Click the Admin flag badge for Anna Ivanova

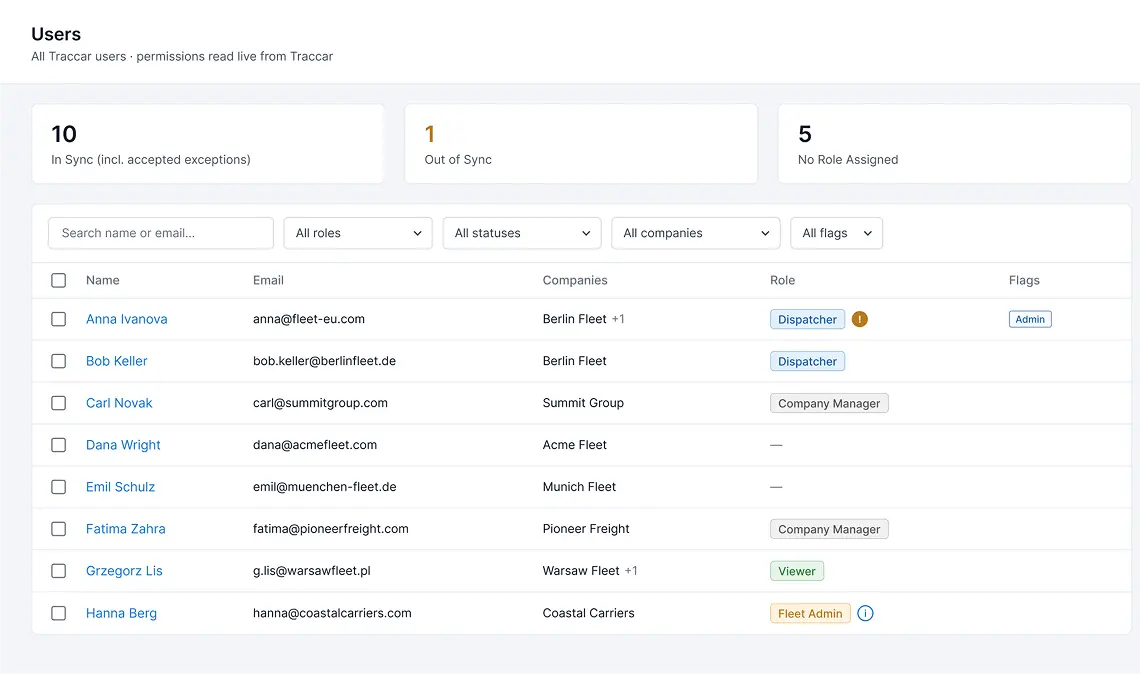click(x=1030, y=319)
